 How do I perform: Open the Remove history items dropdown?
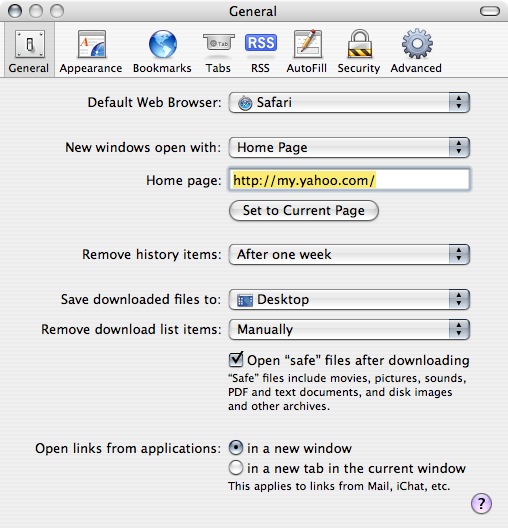(349, 254)
